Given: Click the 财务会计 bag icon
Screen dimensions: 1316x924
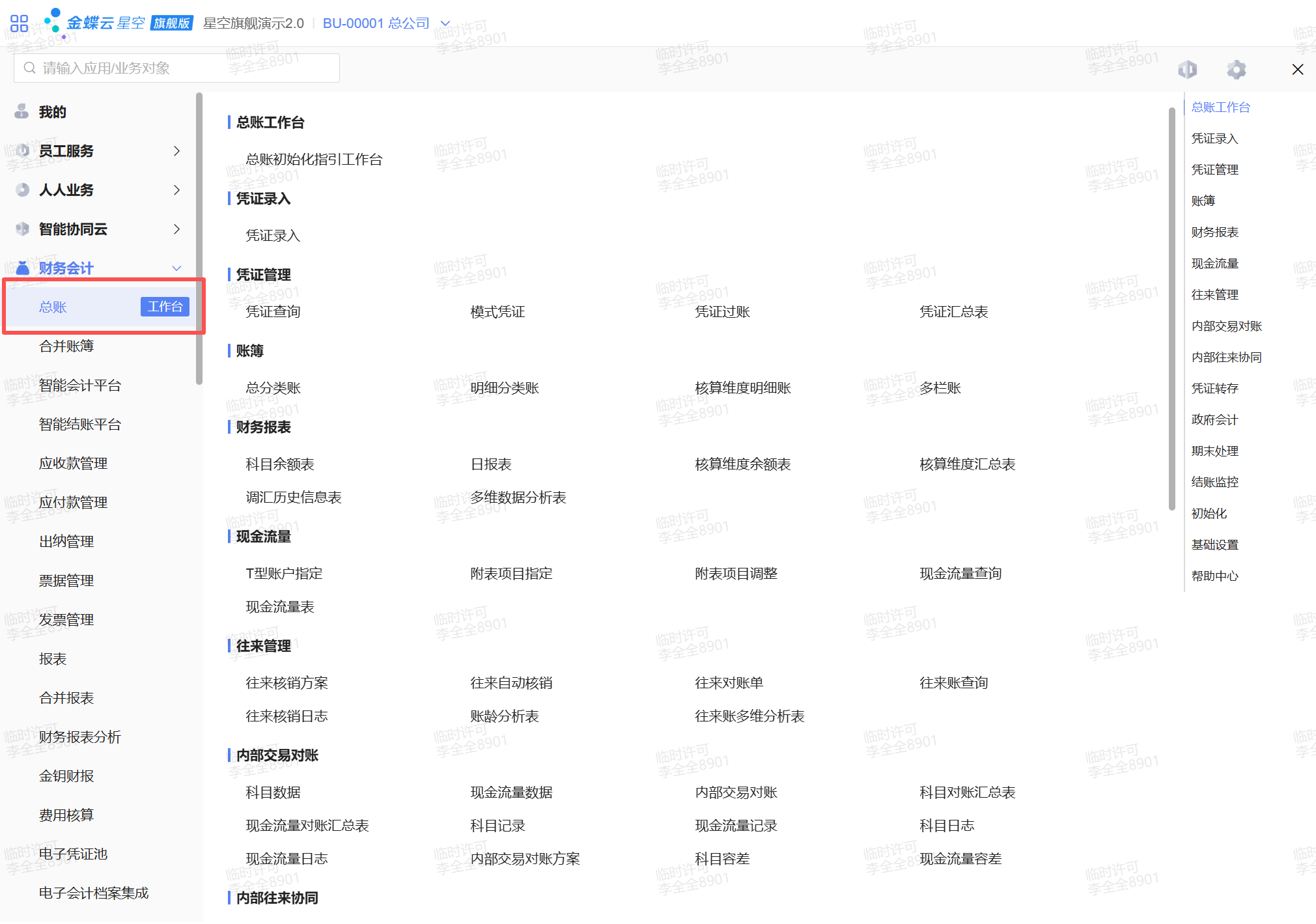Looking at the screenshot, I should 23,268.
